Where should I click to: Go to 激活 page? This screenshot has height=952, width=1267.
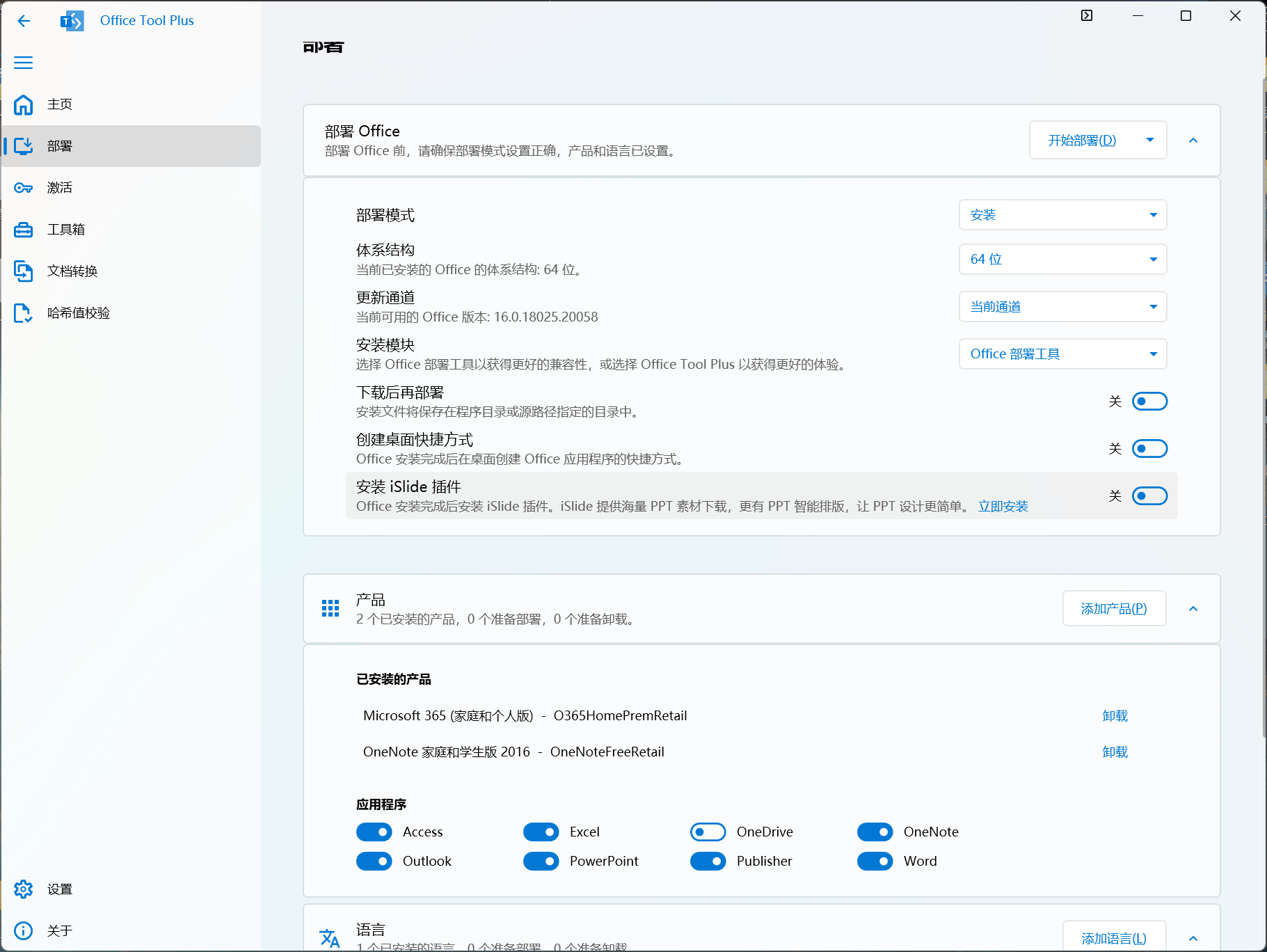click(131, 188)
